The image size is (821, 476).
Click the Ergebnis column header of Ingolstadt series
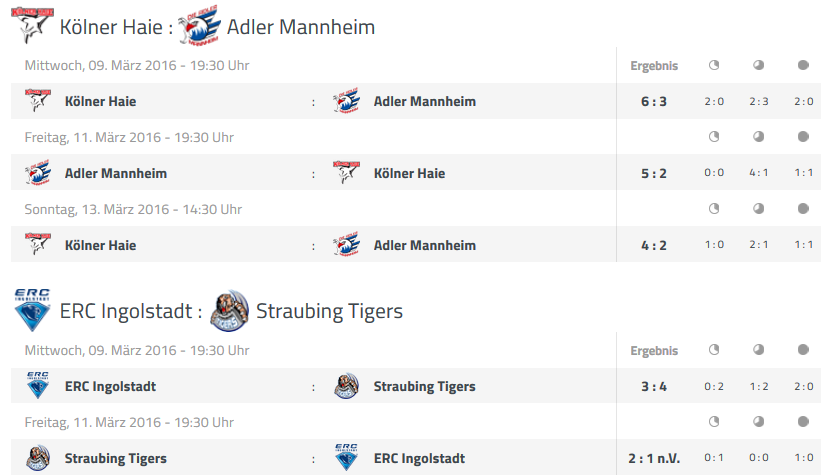pyautogui.click(x=654, y=351)
